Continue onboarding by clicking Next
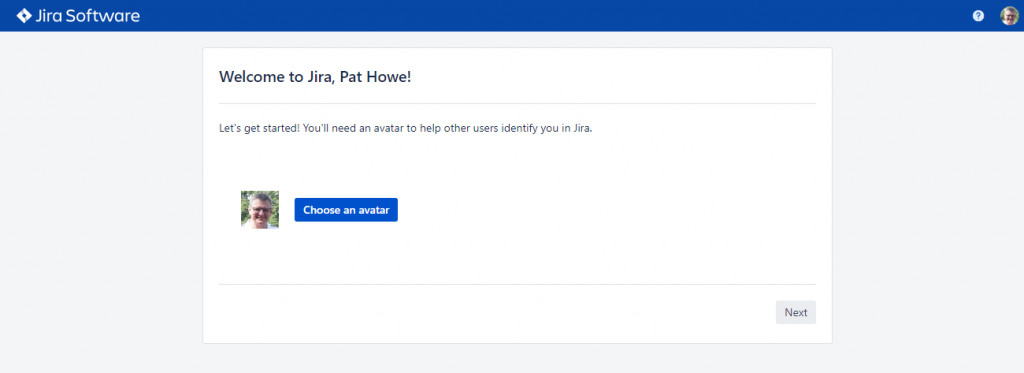 pyautogui.click(x=795, y=312)
